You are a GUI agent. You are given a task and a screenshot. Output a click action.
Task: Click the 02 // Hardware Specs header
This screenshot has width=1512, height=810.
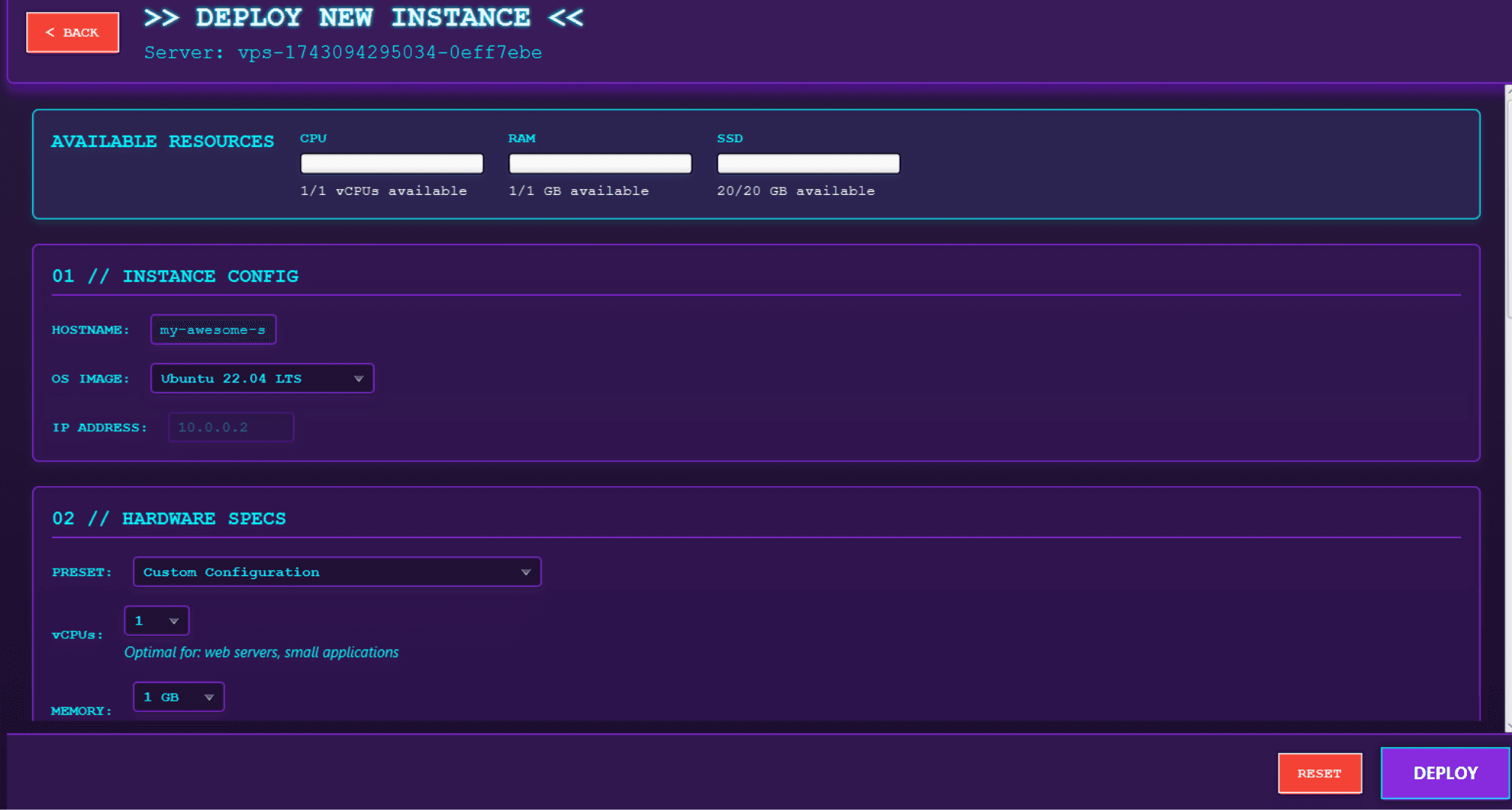169,519
